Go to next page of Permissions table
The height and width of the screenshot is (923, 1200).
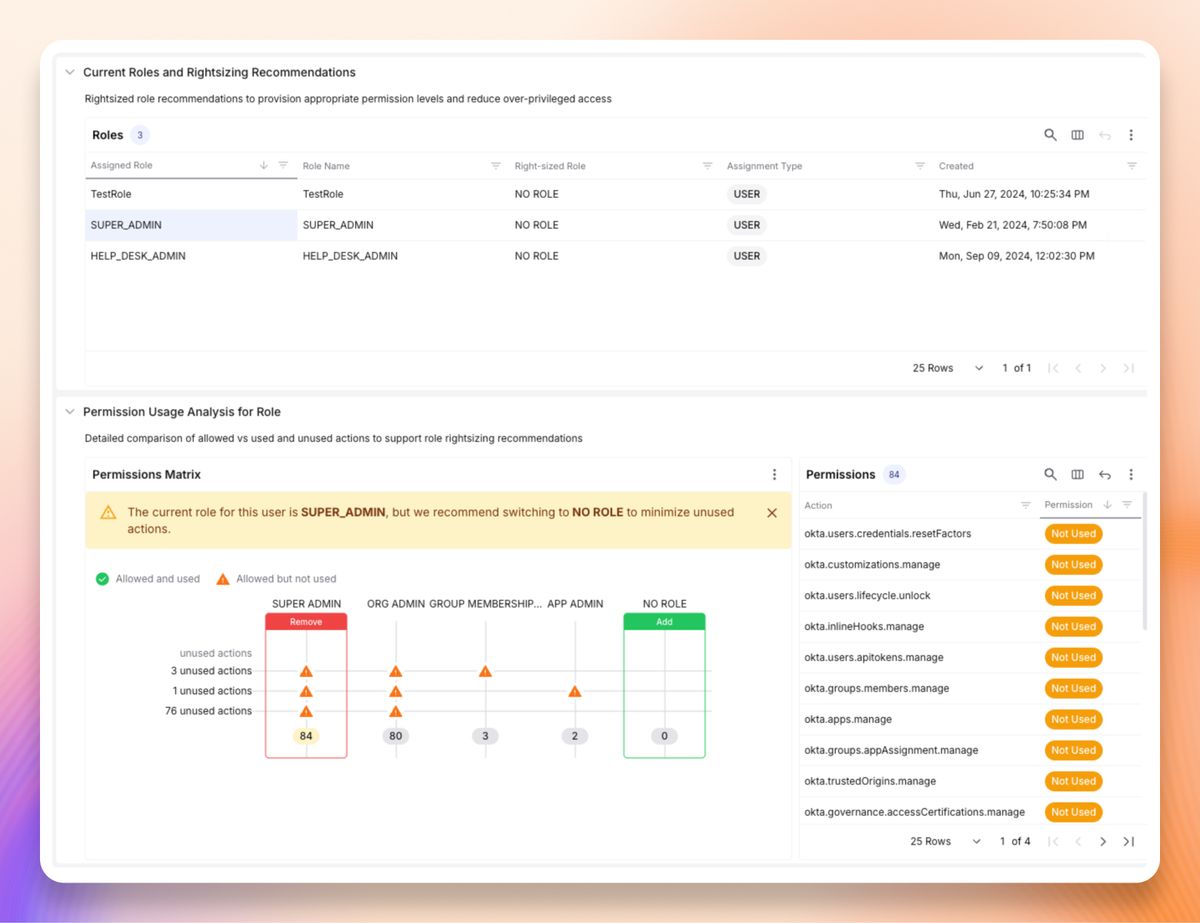pyautogui.click(x=1103, y=841)
